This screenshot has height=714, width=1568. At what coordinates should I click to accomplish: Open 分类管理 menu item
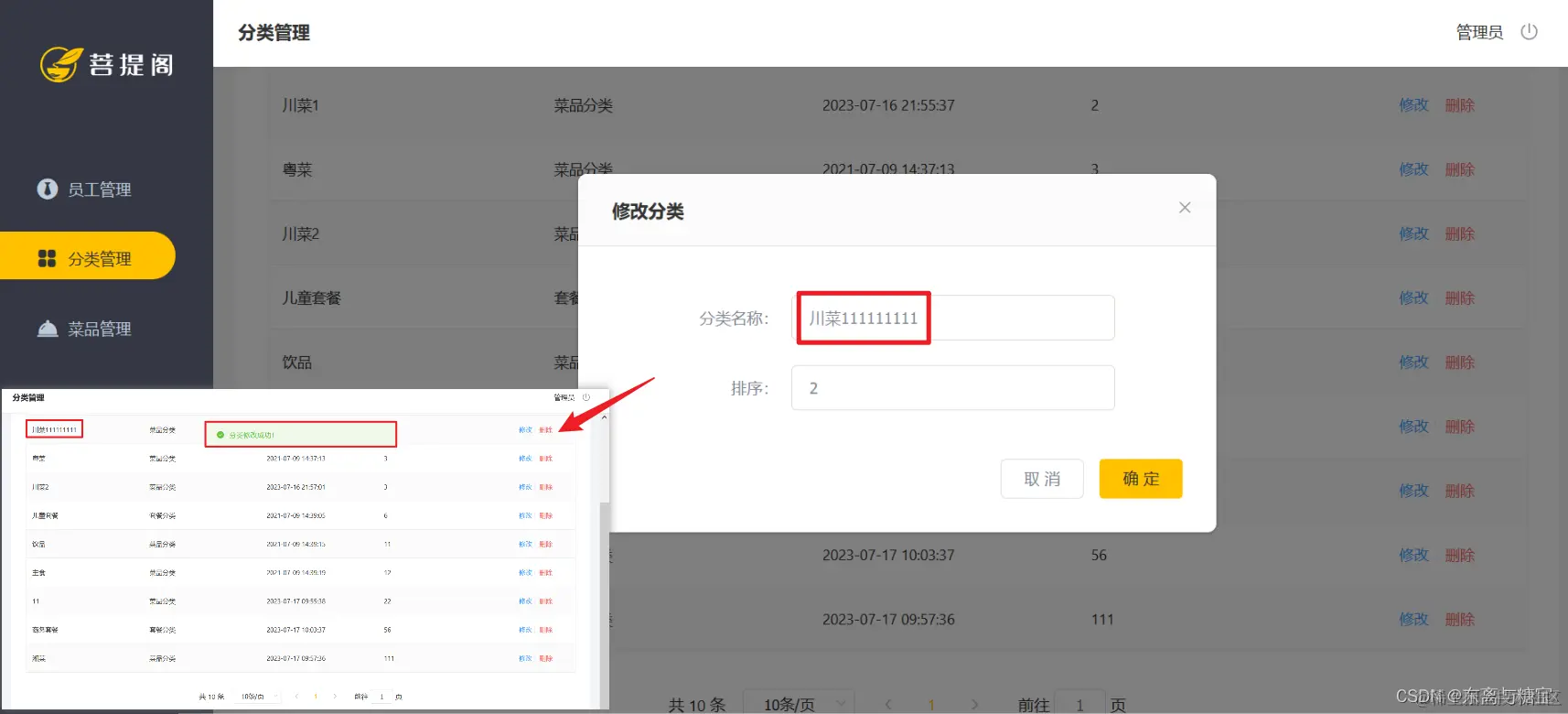click(x=88, y=255)
